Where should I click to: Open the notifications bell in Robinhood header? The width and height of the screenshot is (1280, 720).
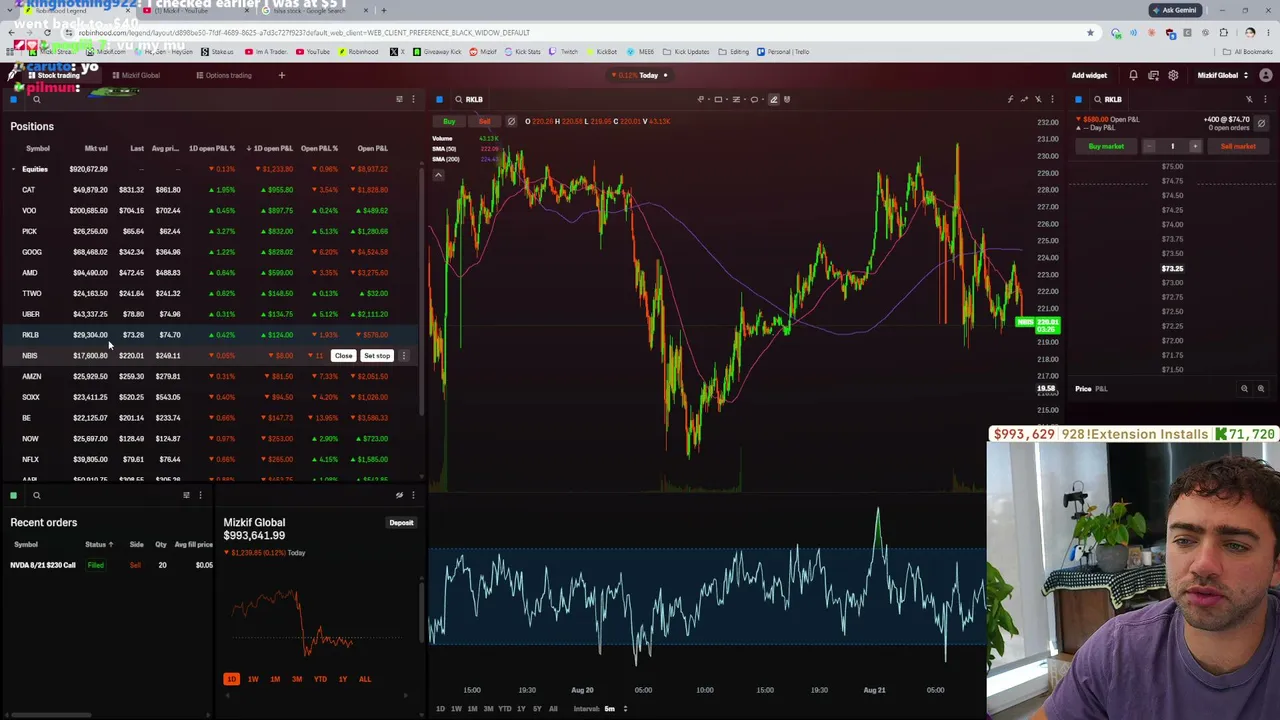[1133, 75]
